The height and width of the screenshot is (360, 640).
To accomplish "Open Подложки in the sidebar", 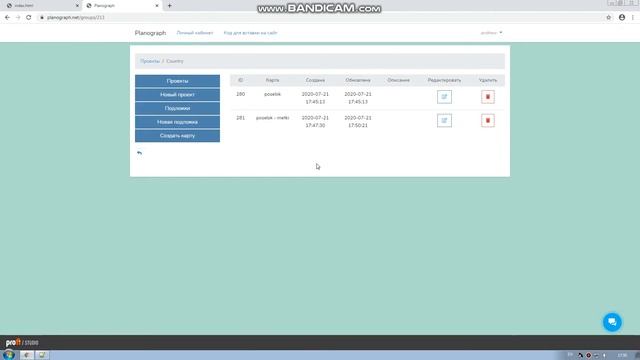I will coord(177,108).
